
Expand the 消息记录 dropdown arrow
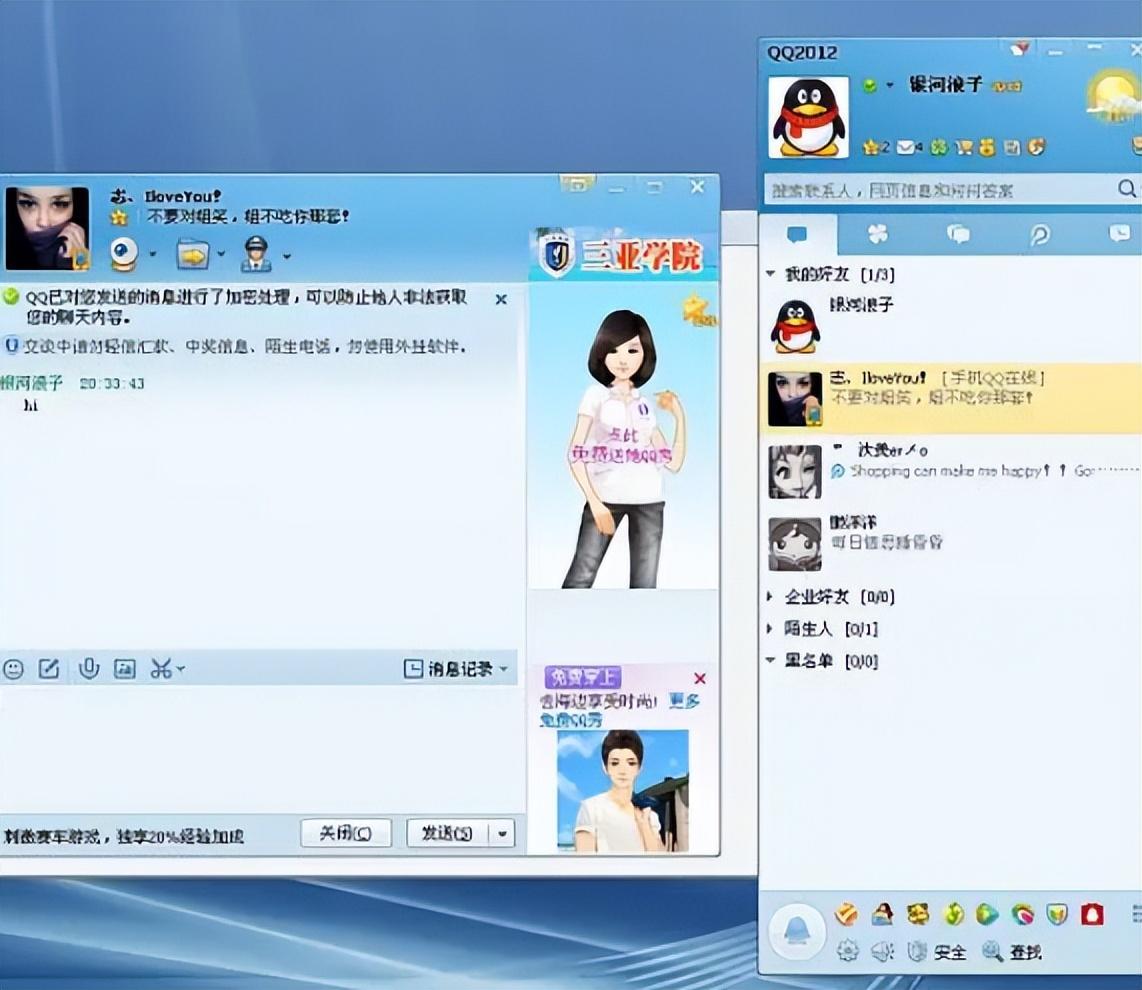503,669
